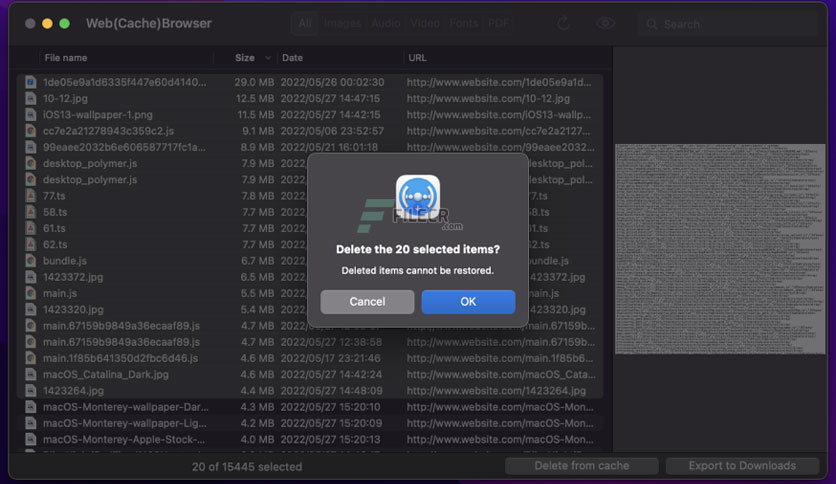Click icon of 61.ts file
Image resolution: width=836 pixels, height=484 pixels.
pyautogui.click(x=31, y=228)
